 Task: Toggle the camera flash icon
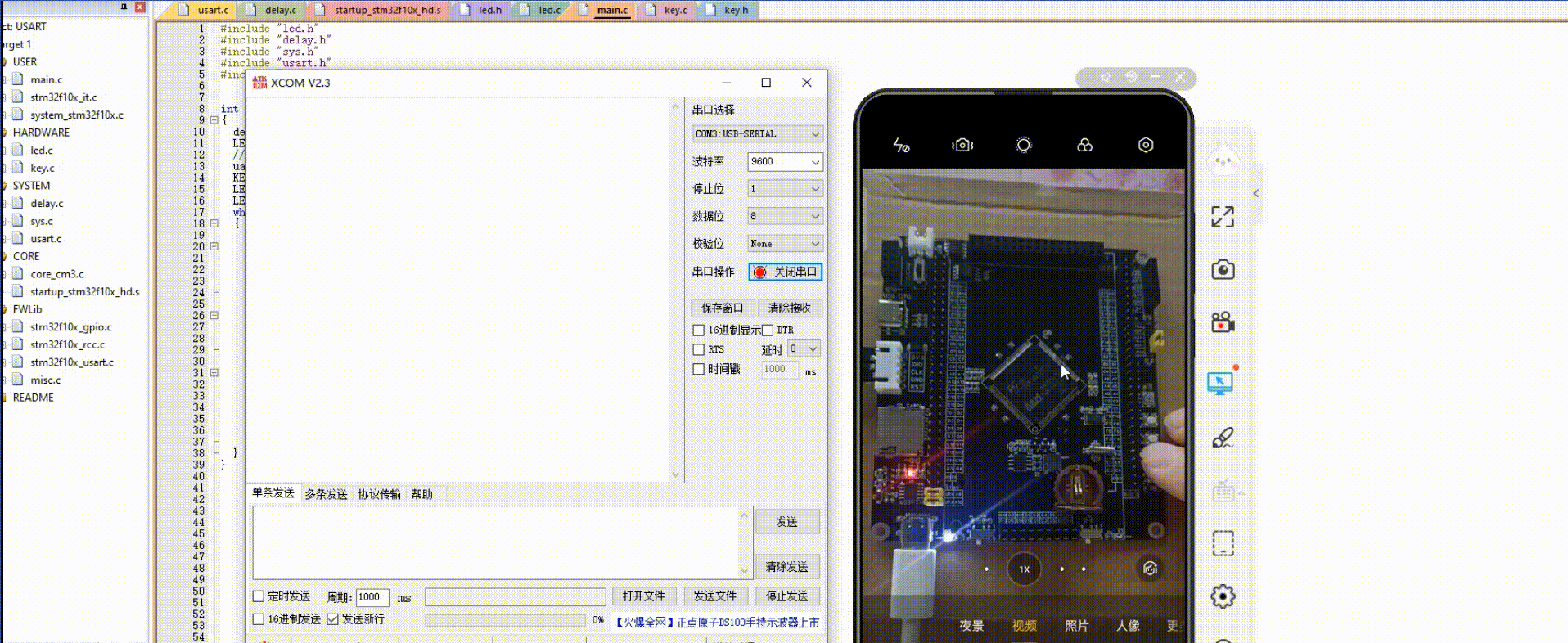coord(901,146)
